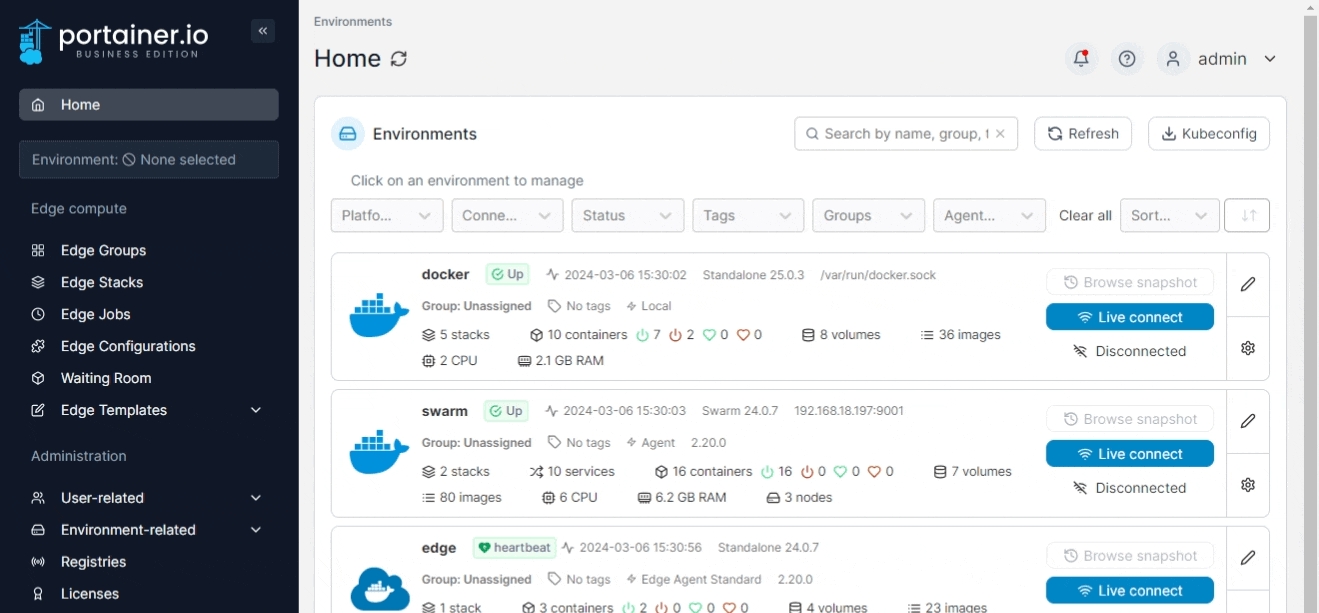
Task: Click Live connect for the docker environment
Action: 1130,317
